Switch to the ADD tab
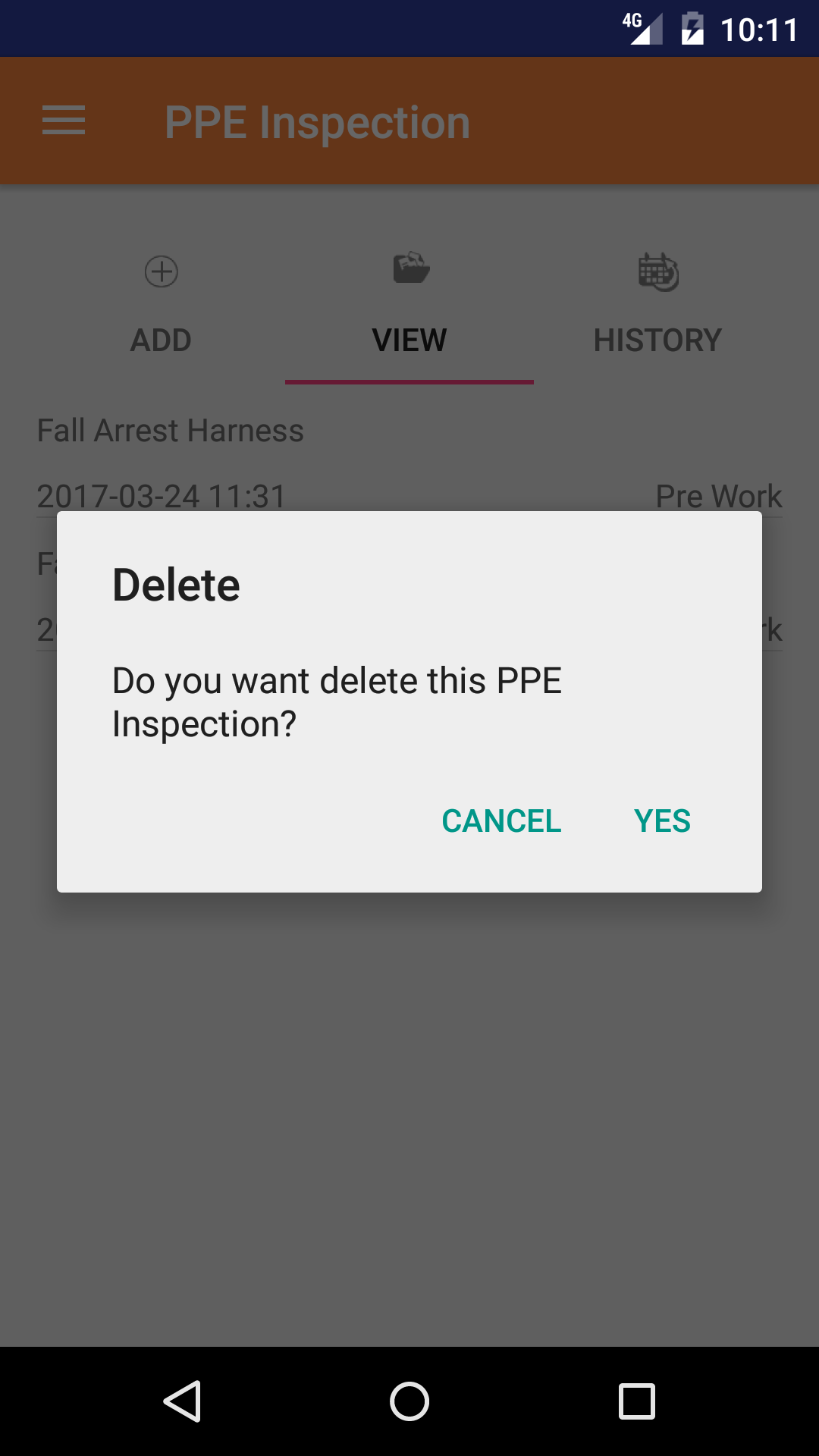This screenshot has width=819, height=1456. coord(161,340)
